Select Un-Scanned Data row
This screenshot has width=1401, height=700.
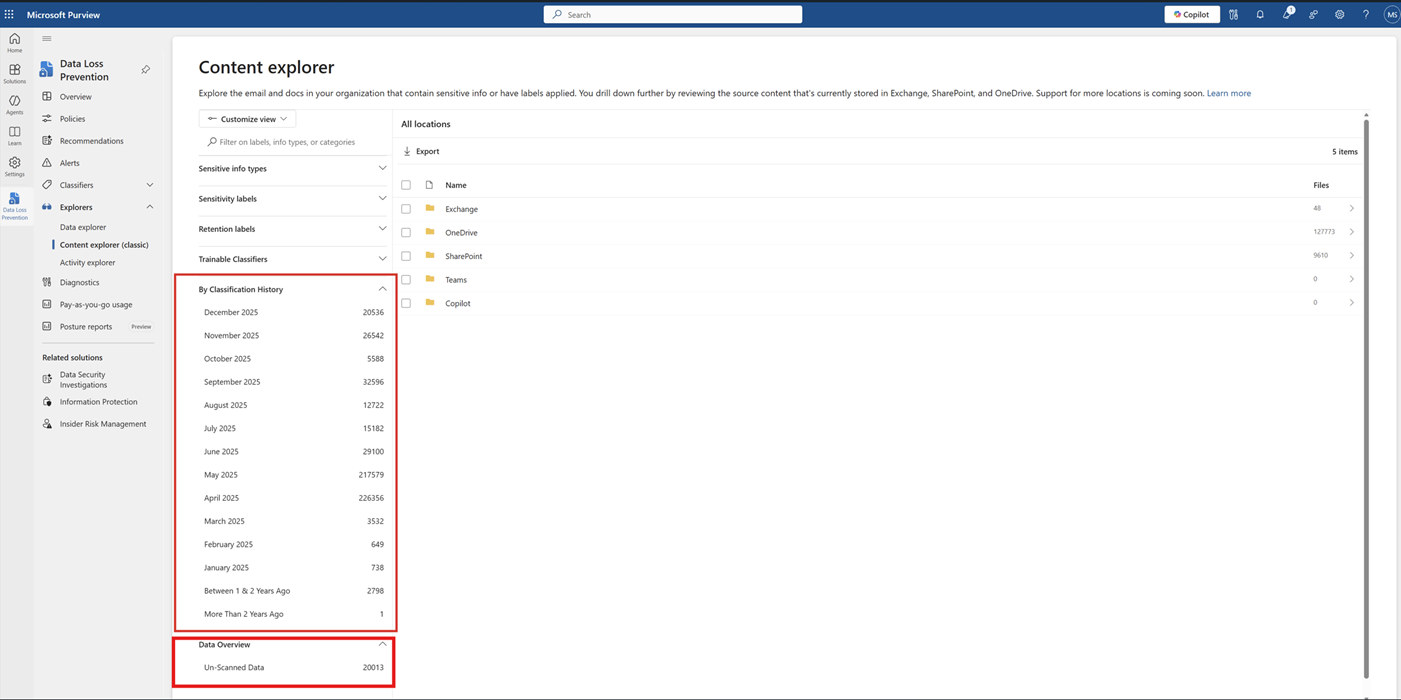point(293,667)
